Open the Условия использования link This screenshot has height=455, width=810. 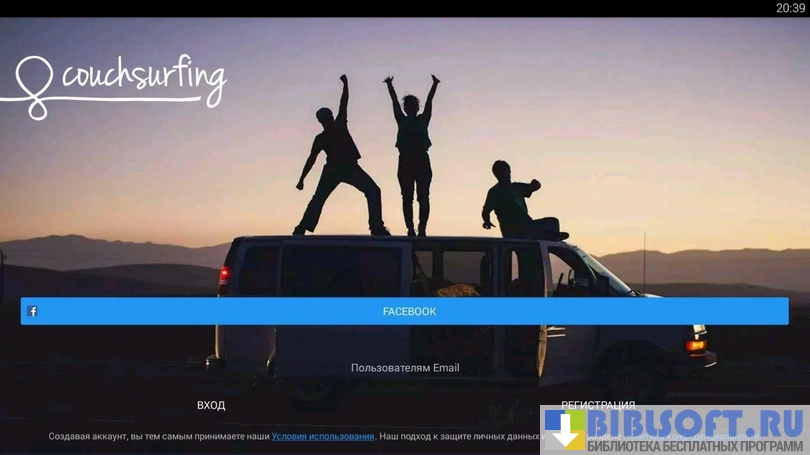323,436
